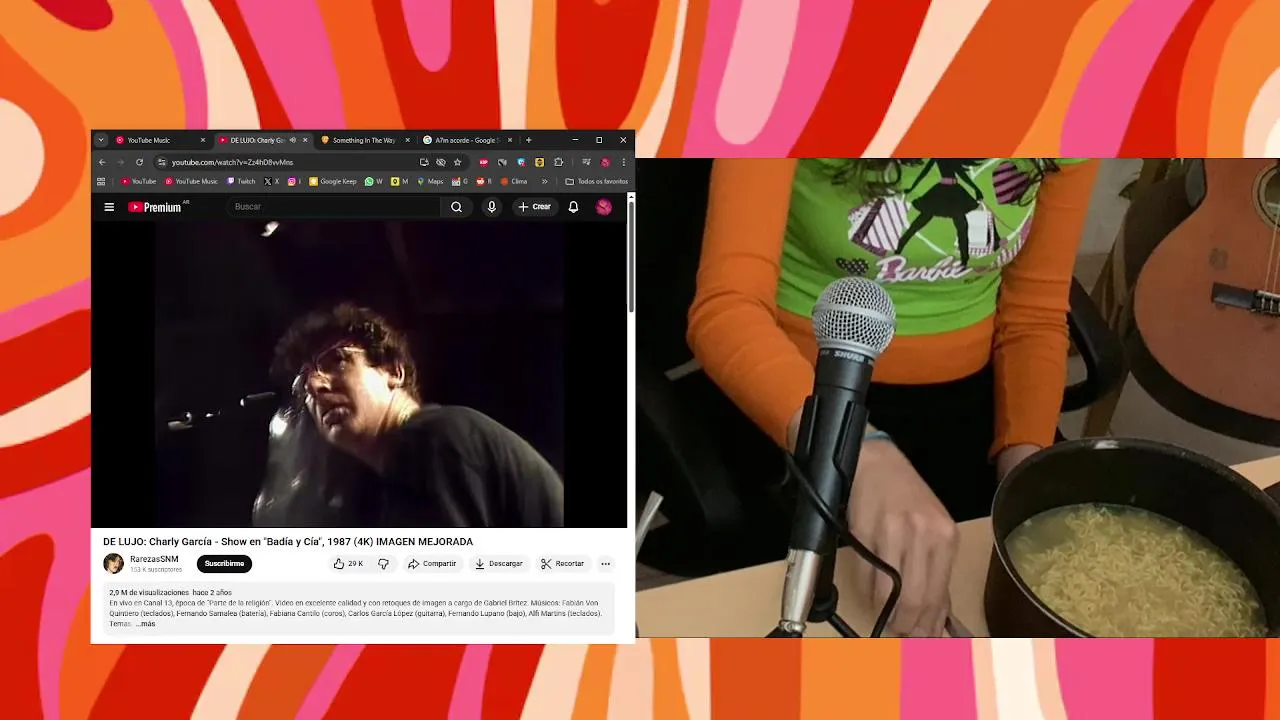The height and width of the screenshot is (720, 1280).
Task: Open the YouTube bookmark in bookmarks bar
Action: (139, 182)
